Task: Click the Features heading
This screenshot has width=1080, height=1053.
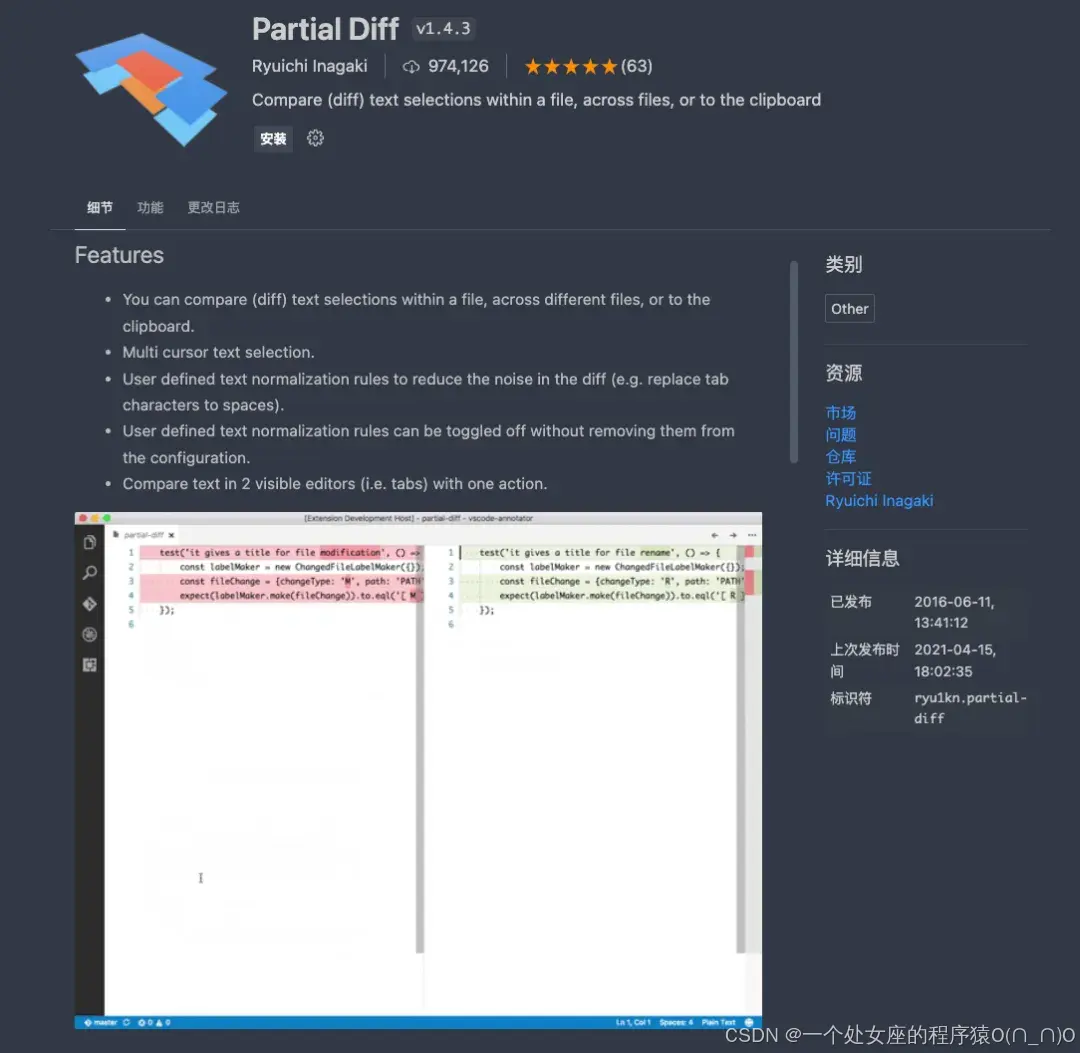Action: click(119, 256)
